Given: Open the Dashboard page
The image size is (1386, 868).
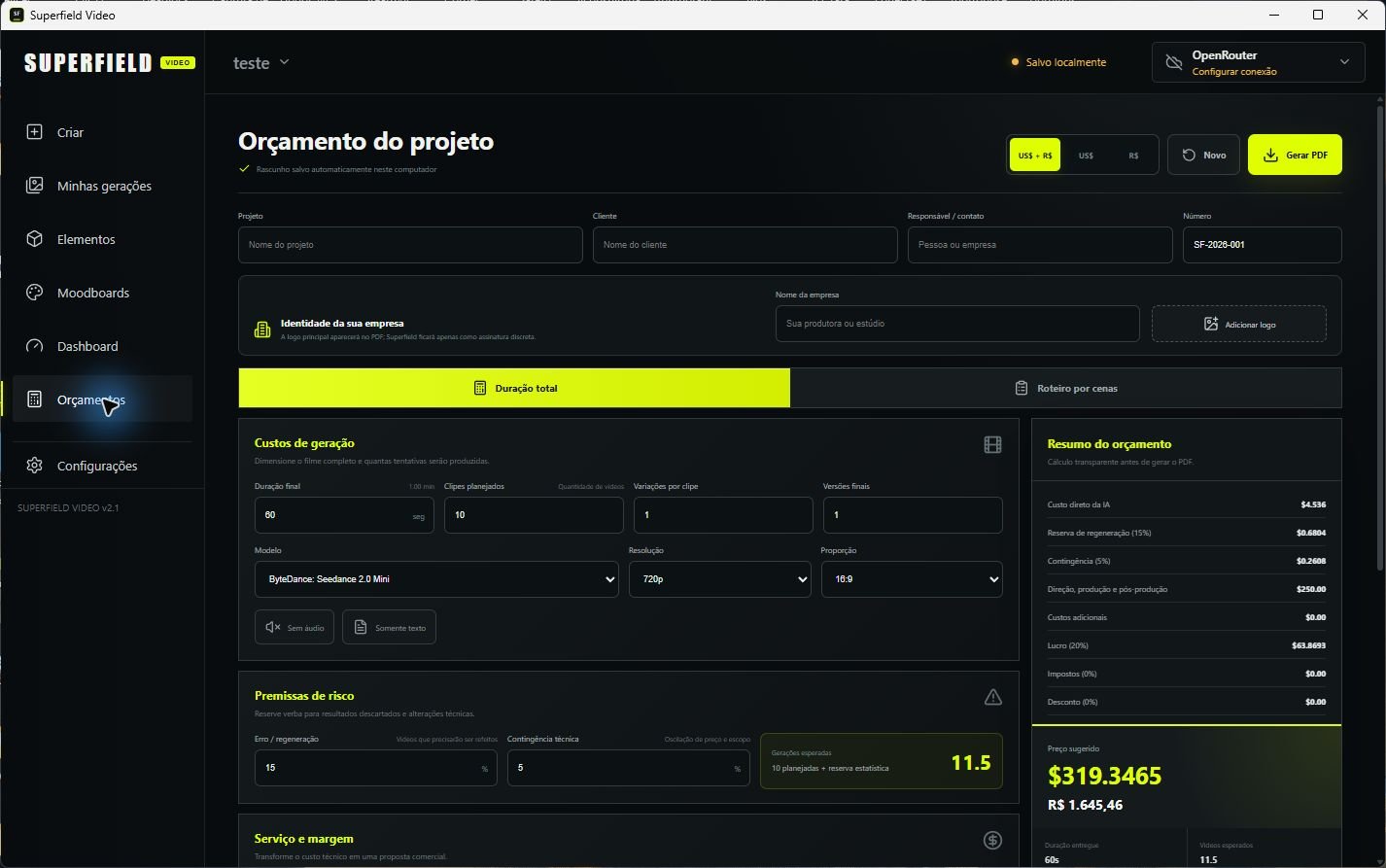Looking at the screenshot, I should tap(102, 346).
